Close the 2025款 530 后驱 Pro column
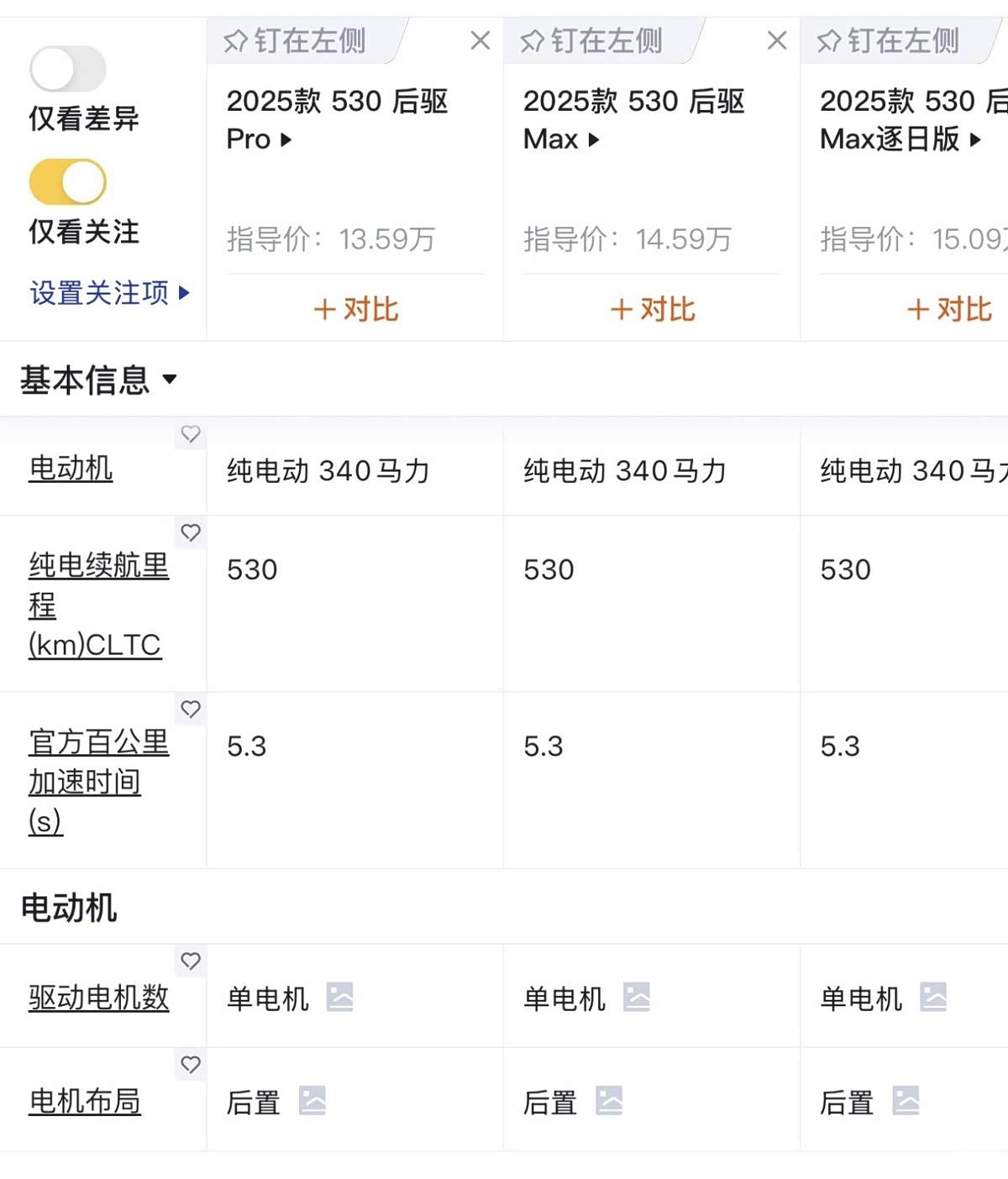1008x1179 pixels. 480,40
